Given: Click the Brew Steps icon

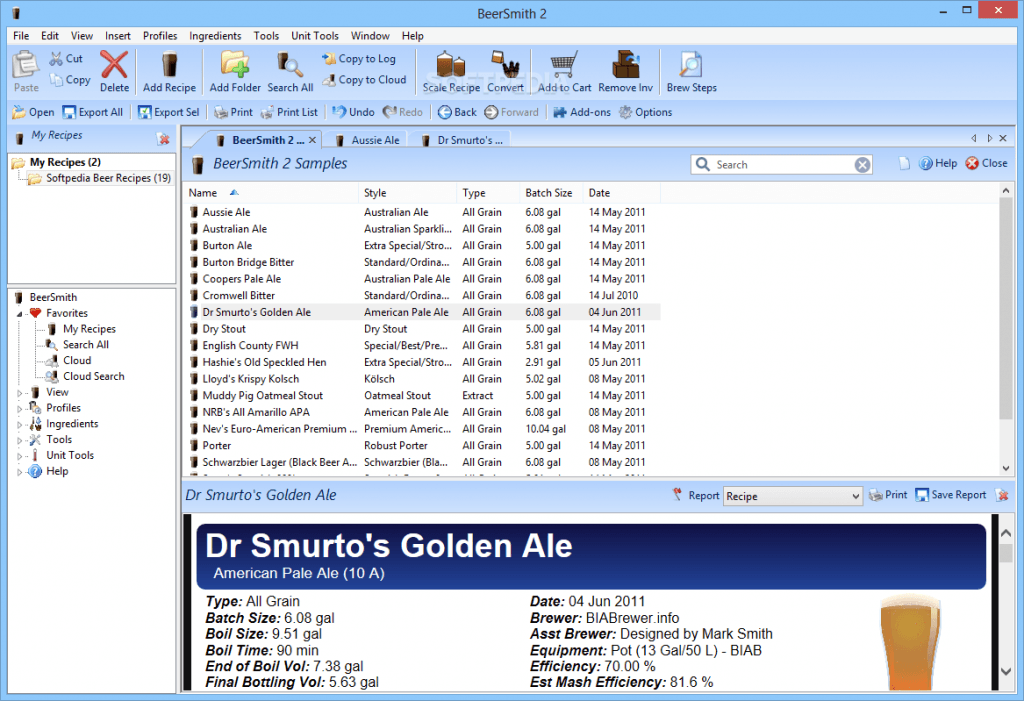Looking at the screenshot, I should click(x=690, y=70).
